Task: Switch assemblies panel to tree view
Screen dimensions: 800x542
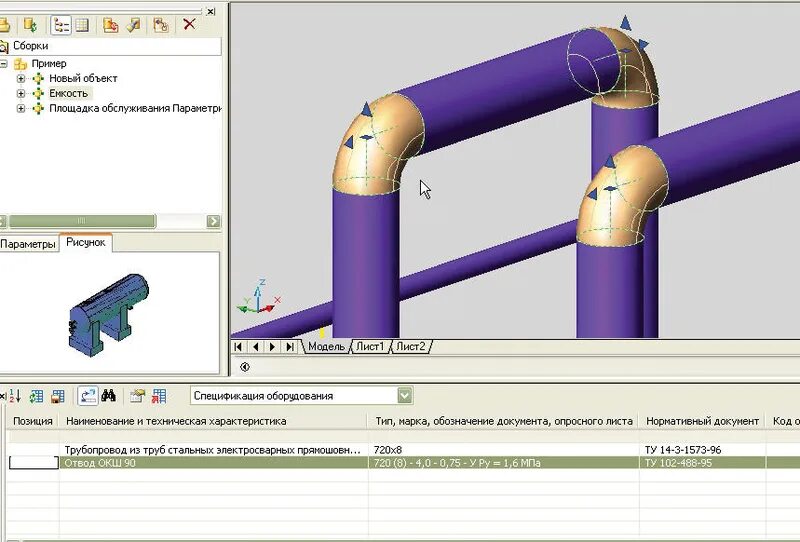Action: pos(61,25)
